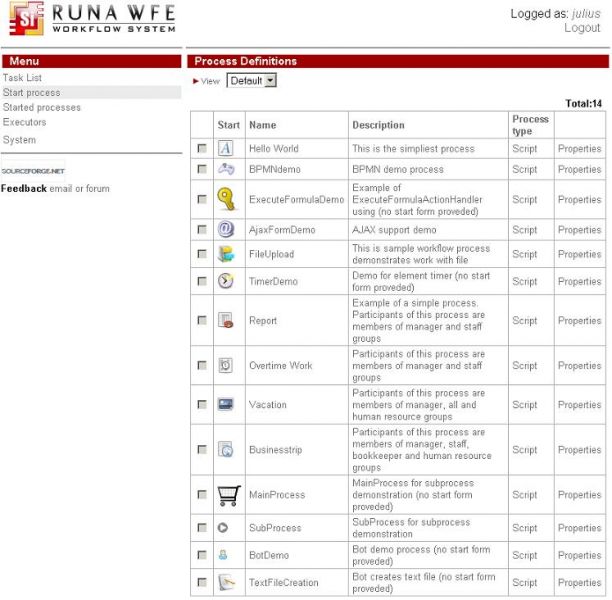
Task: Click the ExecuteFormulaDemo key icon
Action: (226, 199)
